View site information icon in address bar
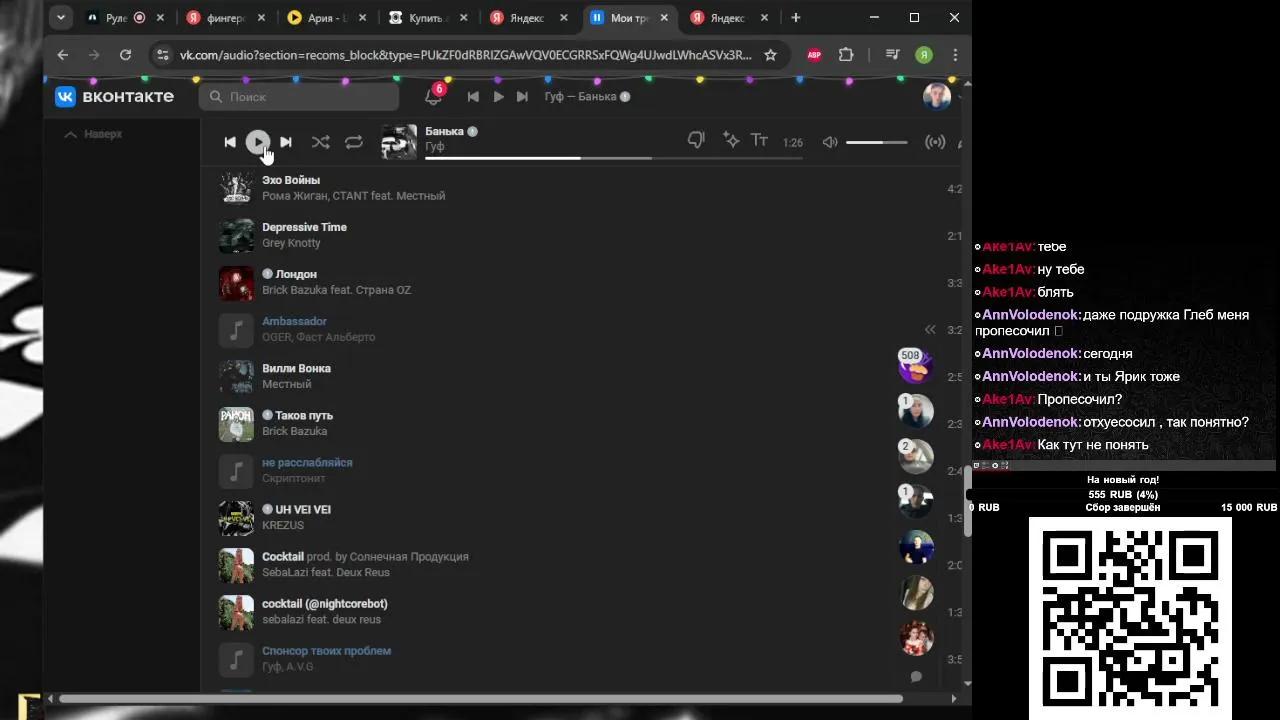Image resolution: width=1280 pixels, height=720 pixels. coord(163,55)
